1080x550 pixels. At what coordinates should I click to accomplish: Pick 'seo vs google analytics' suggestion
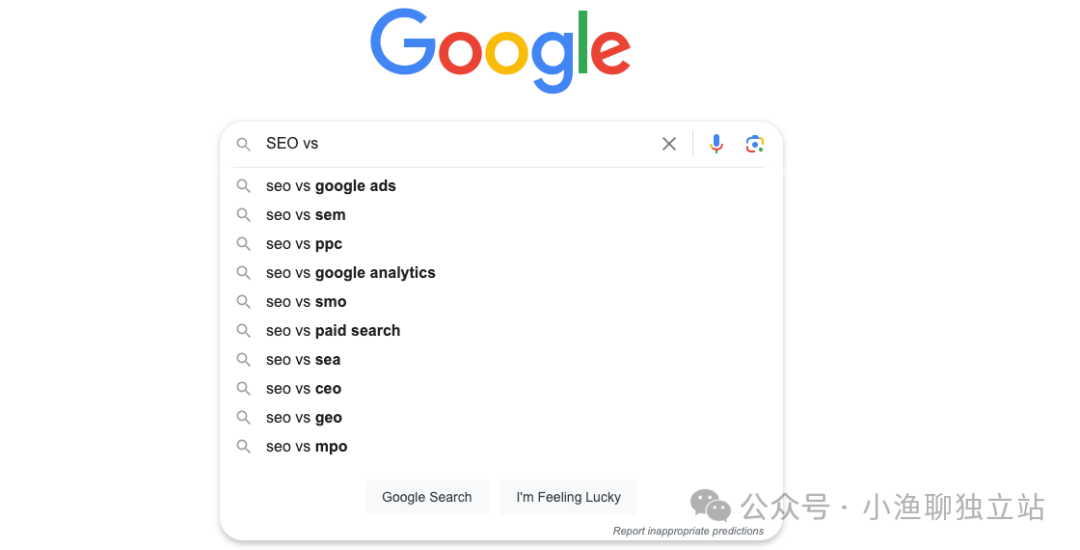pyautogui.click(x=501, y=273)
